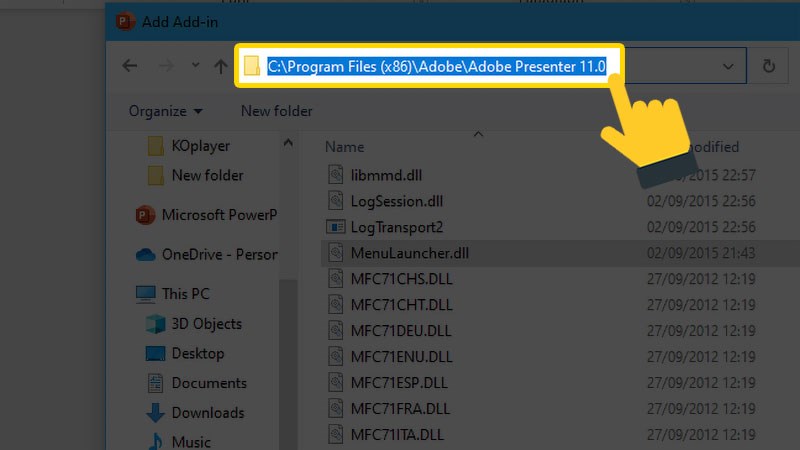The image size is (800, 450).
Task: Click the folder icon in address bar
Action: [252, 66]
